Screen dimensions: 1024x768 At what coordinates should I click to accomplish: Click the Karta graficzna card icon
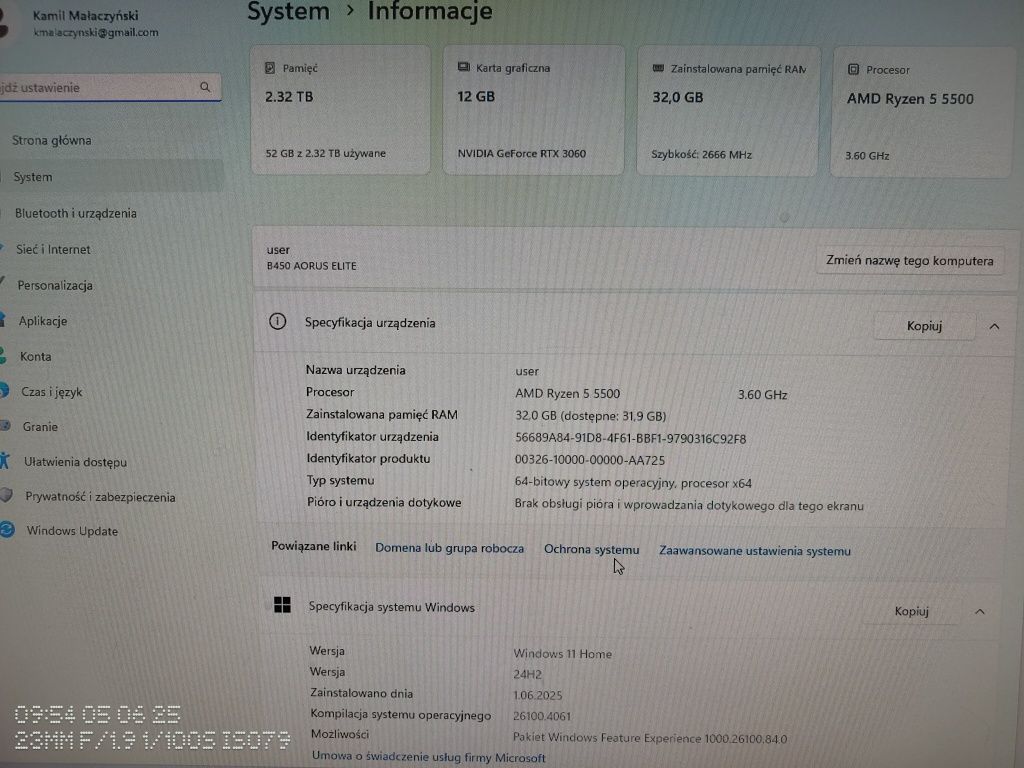[x=464, y=67]
